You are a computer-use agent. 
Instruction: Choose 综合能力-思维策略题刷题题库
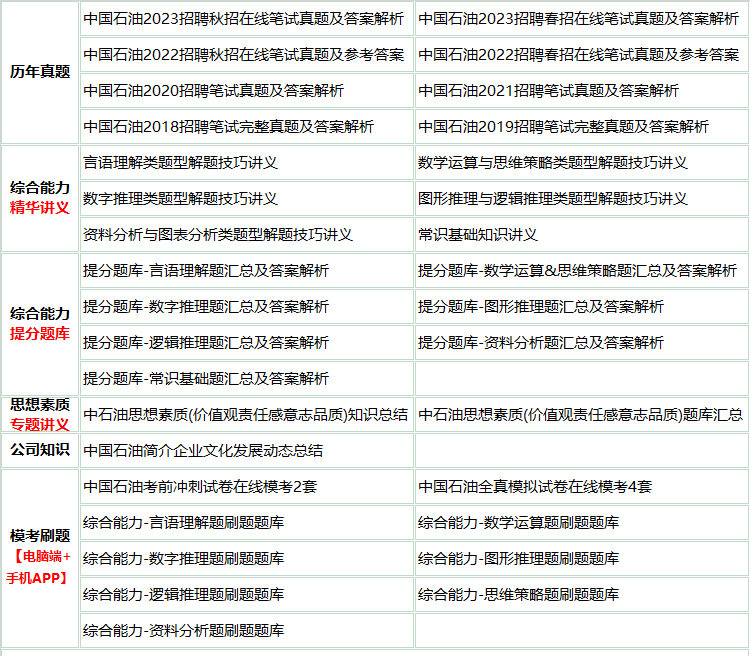click(x=518, y=595)
